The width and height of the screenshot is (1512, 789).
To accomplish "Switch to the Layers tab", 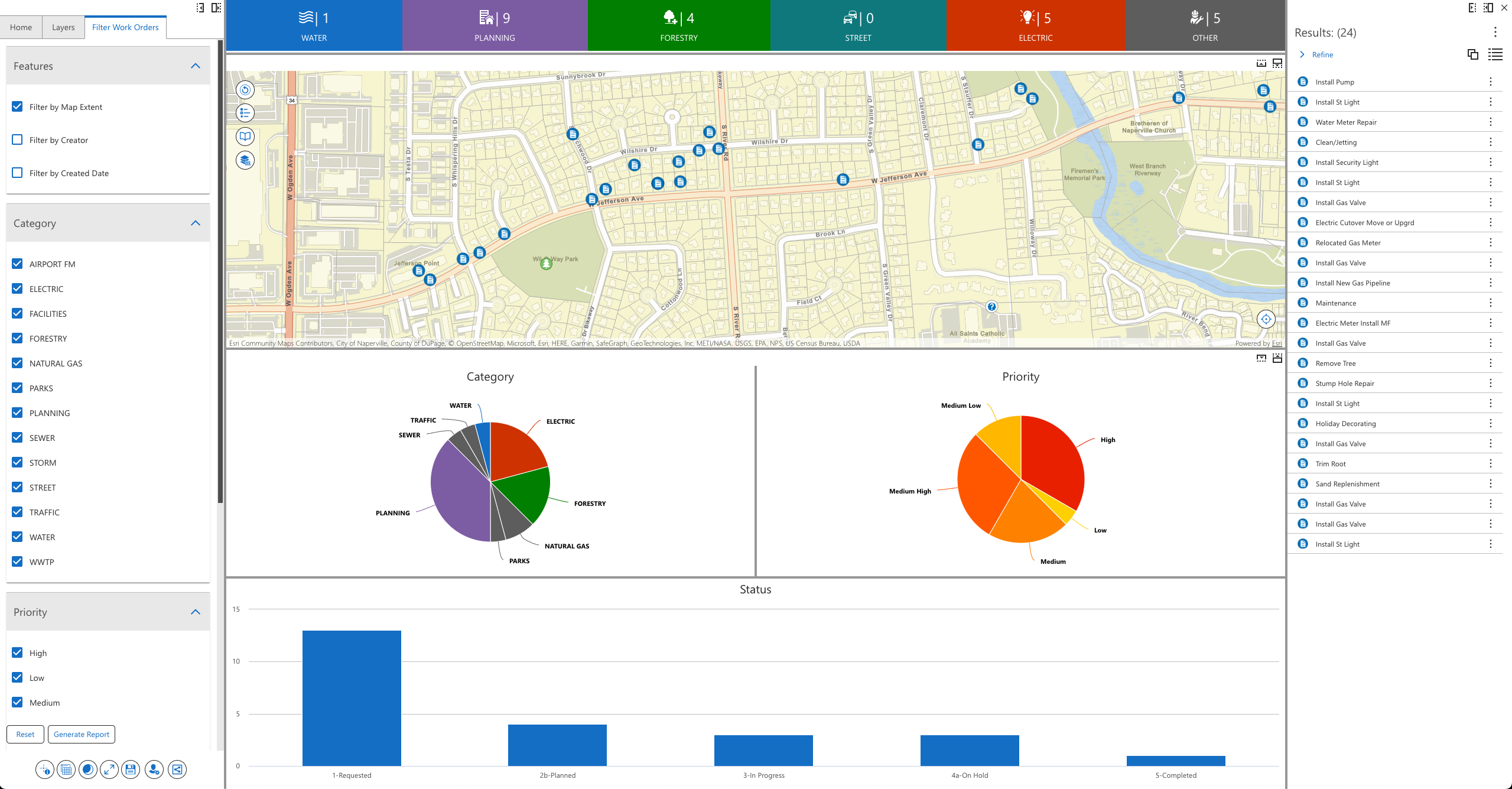I will point(63,27).
